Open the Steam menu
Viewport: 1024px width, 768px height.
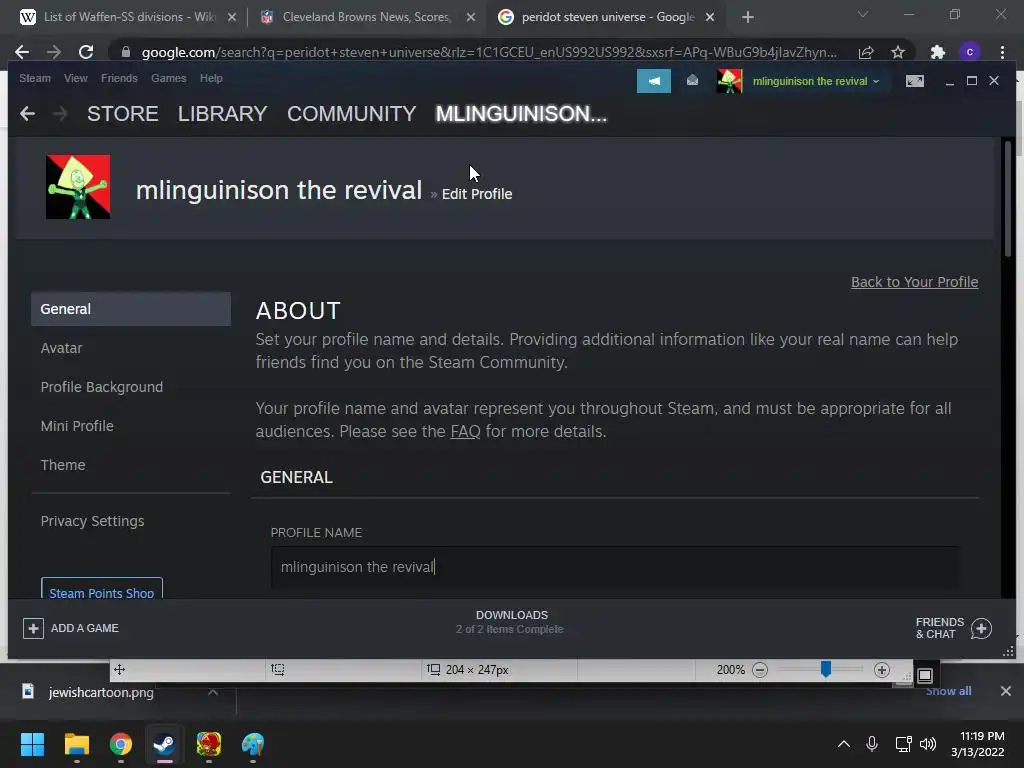[x=35, y=78]
